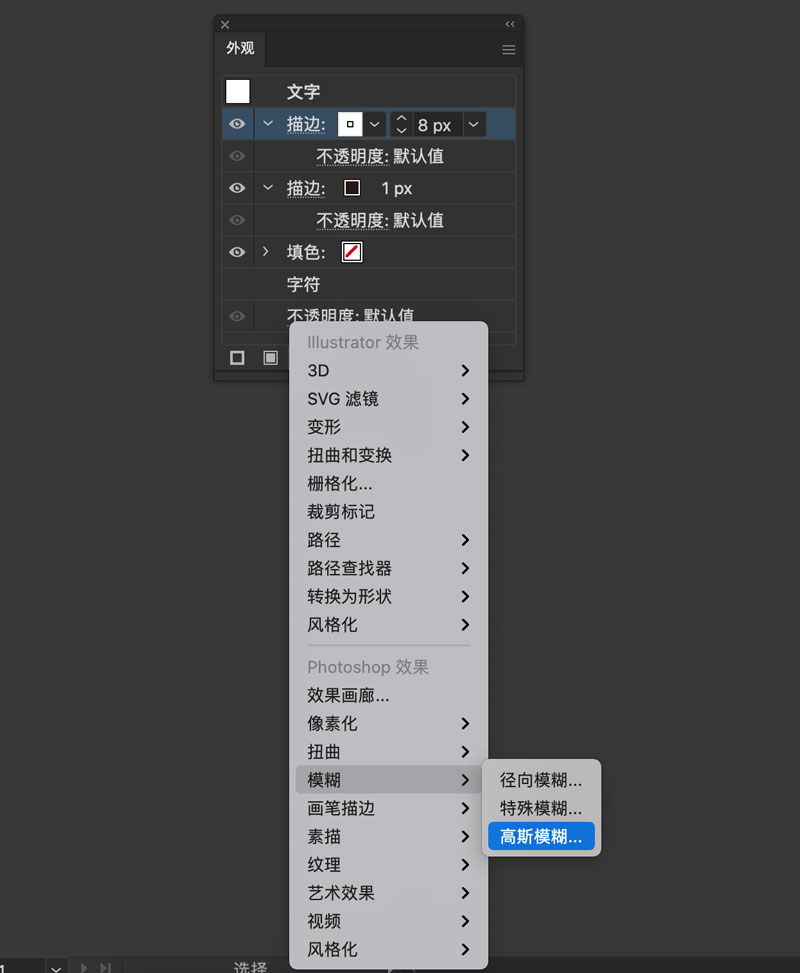This screenshot has width=800, height=973.
Task: Open the 外观 panel options menu
Action: pyautogui.click(x=508, y=49)
